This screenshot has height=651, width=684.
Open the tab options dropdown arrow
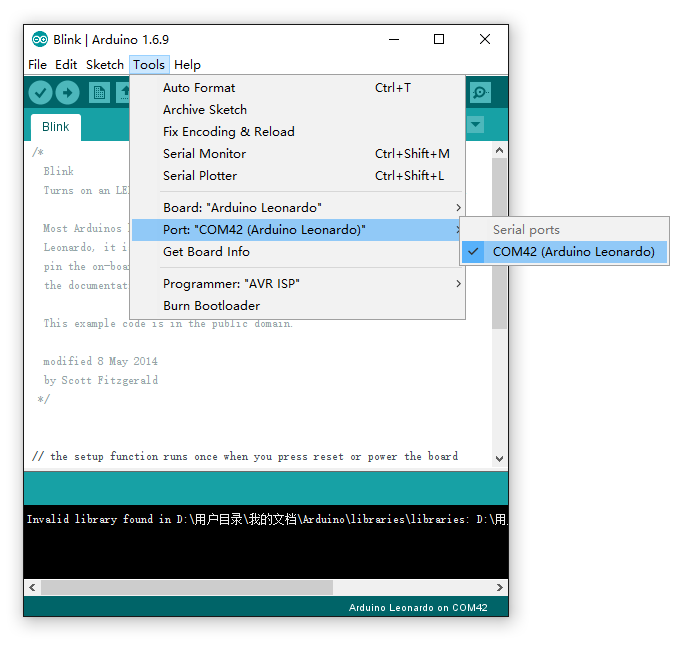point(475,125)
